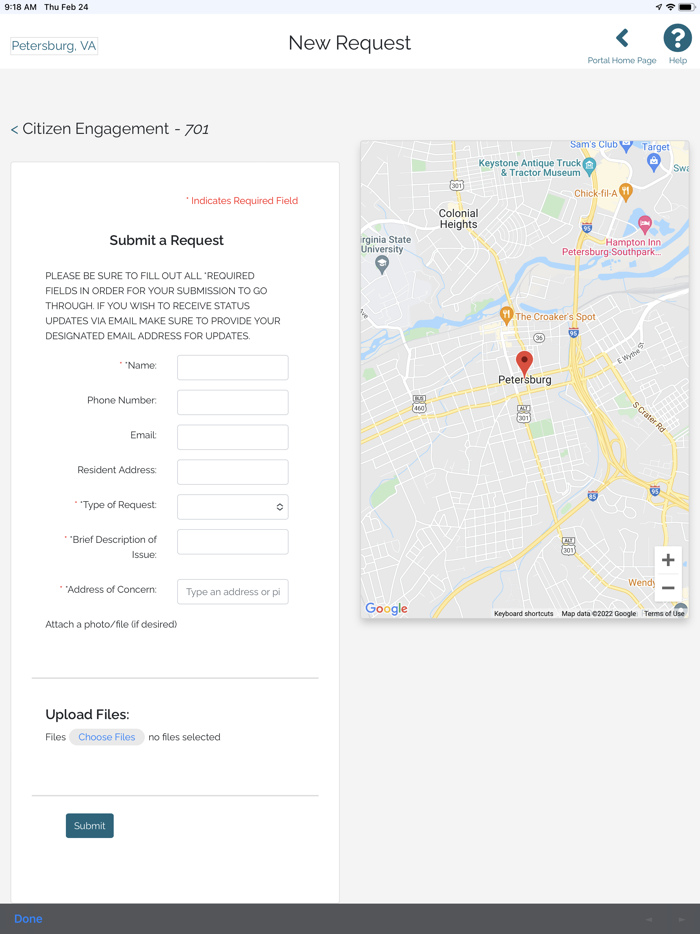Click the 'Submit a Request' heading

tap(166, 240)
